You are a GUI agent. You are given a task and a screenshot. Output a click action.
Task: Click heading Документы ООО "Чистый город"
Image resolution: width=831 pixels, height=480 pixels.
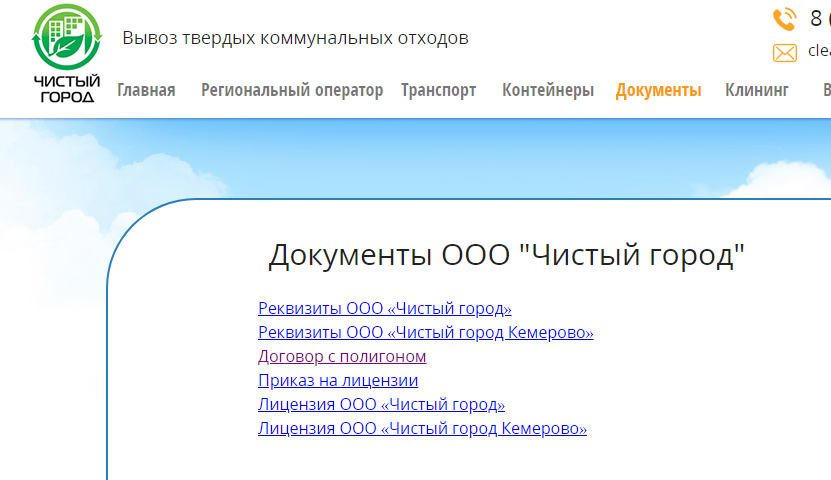click(x=507, y=255)
